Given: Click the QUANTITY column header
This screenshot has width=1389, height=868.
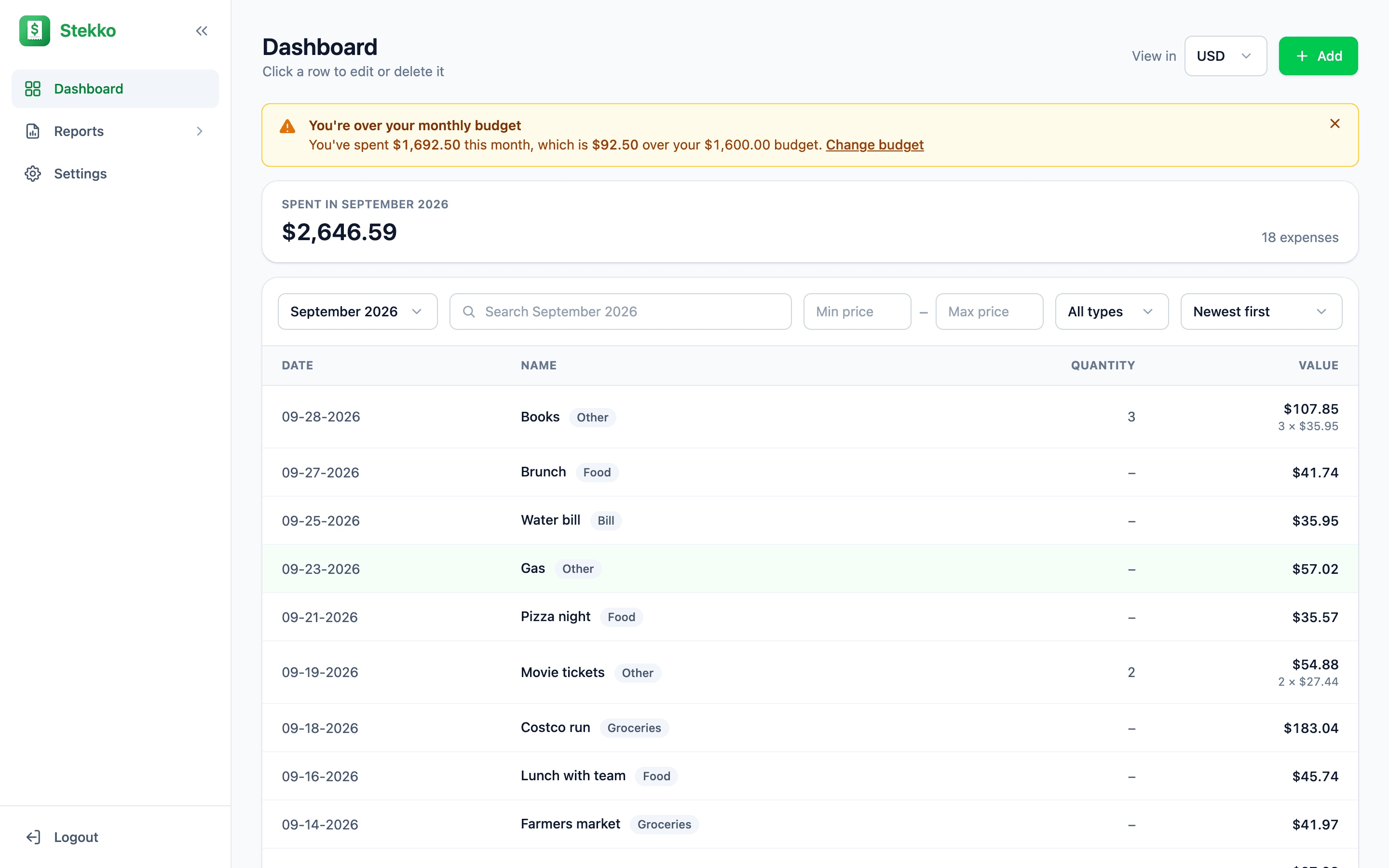Looking at the screenshot, I should [x=1103, y=366].
